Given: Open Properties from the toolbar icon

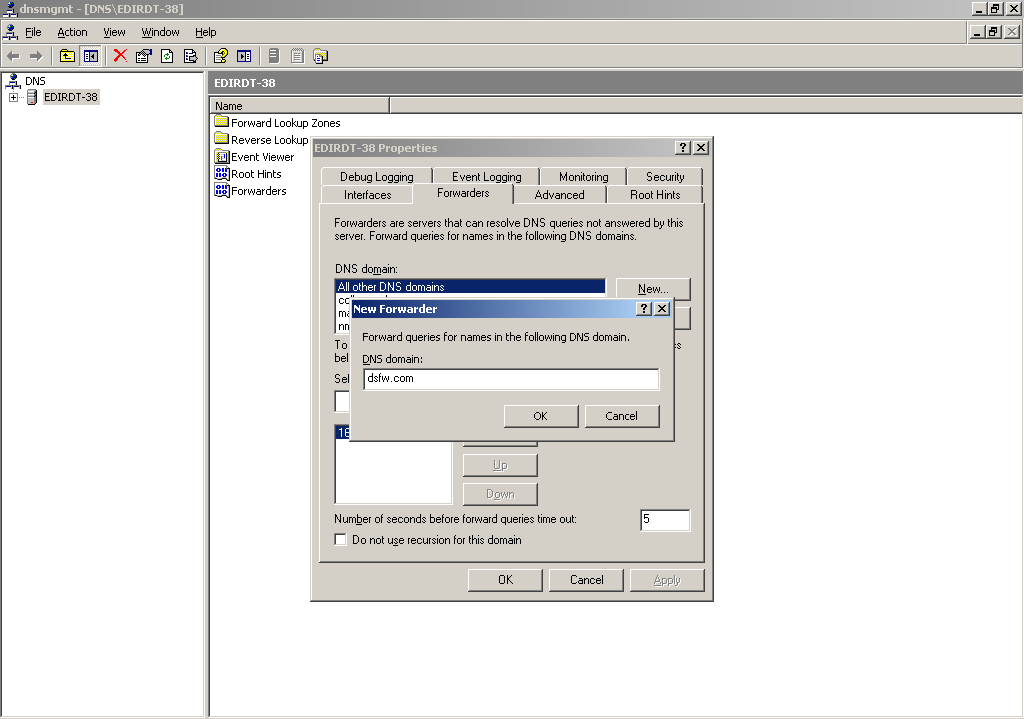Looking at the screenshot, I should pyautogui.click(x=143, y=56).
